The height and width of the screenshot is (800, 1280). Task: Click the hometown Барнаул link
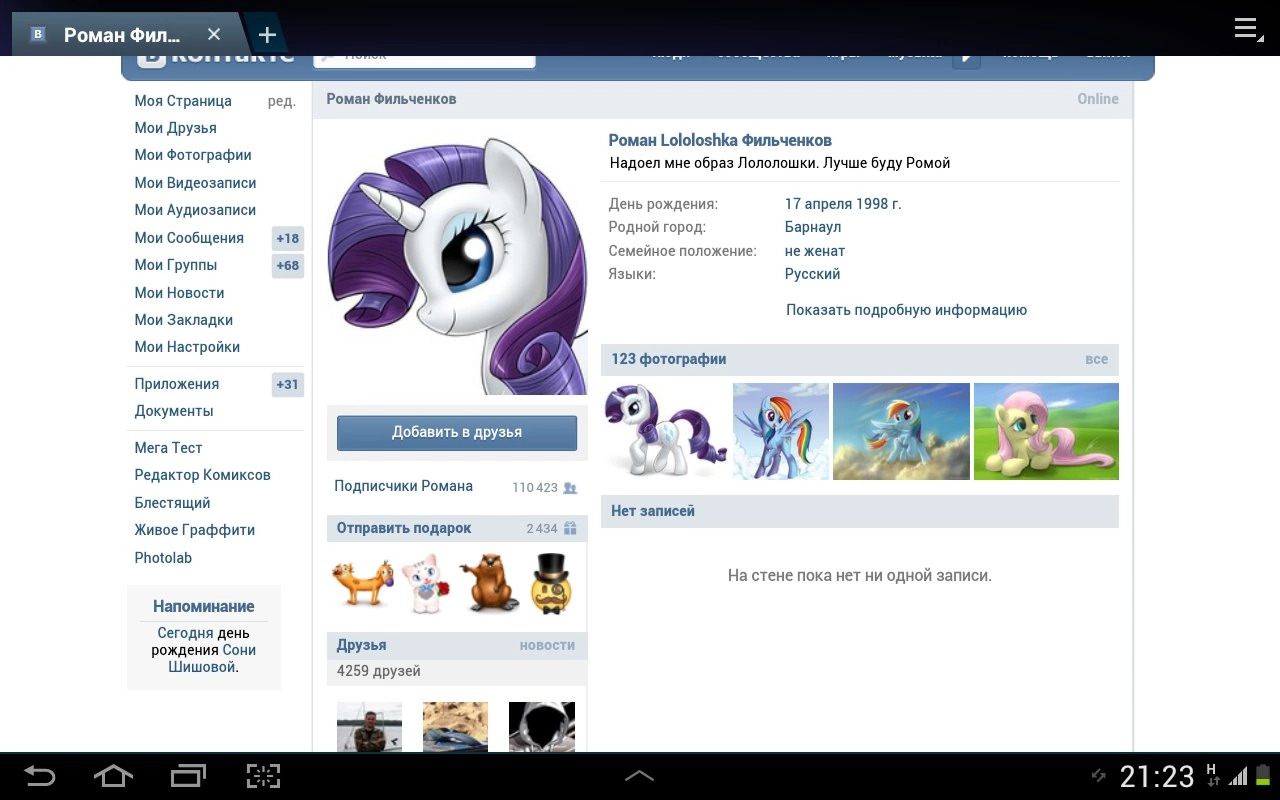(813, 227)
